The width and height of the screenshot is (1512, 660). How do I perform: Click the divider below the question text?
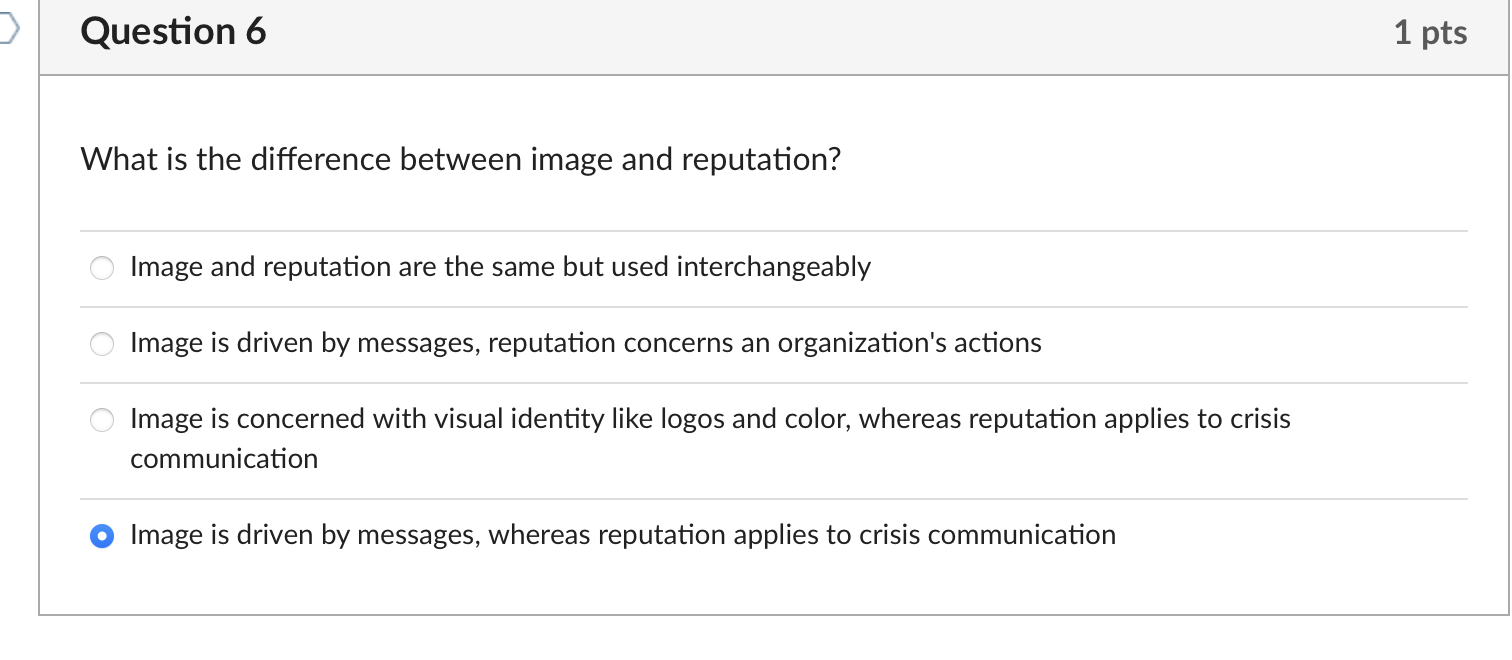(x=770, y=229)
